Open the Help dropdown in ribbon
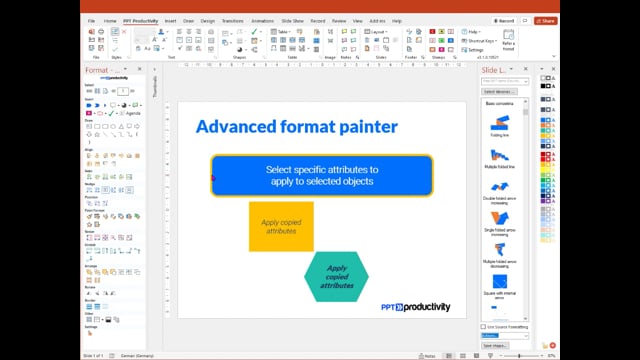The width and height of the screenshot is (640, 360). (471, 31)
